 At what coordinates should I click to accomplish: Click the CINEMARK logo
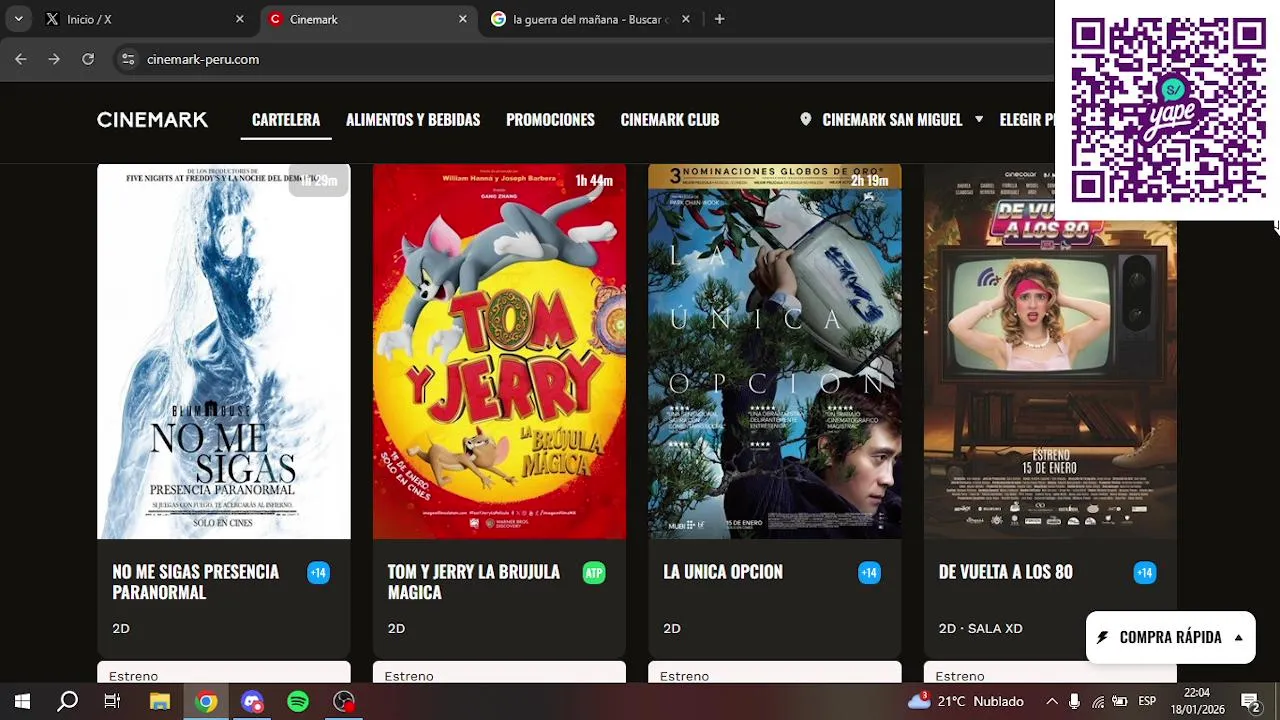click(152, 120)
